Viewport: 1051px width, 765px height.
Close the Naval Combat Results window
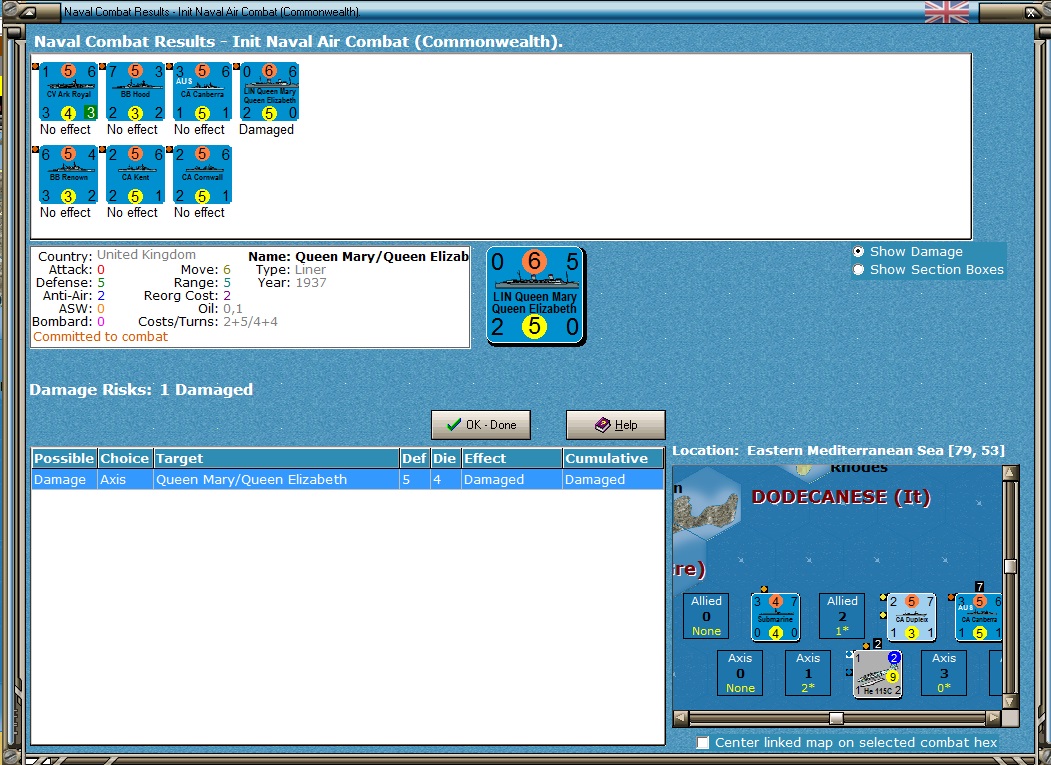click(x=1030, y=11)
